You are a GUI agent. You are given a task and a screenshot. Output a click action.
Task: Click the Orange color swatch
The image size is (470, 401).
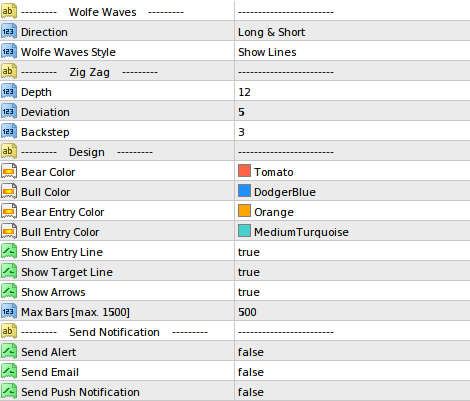(244, 211)
